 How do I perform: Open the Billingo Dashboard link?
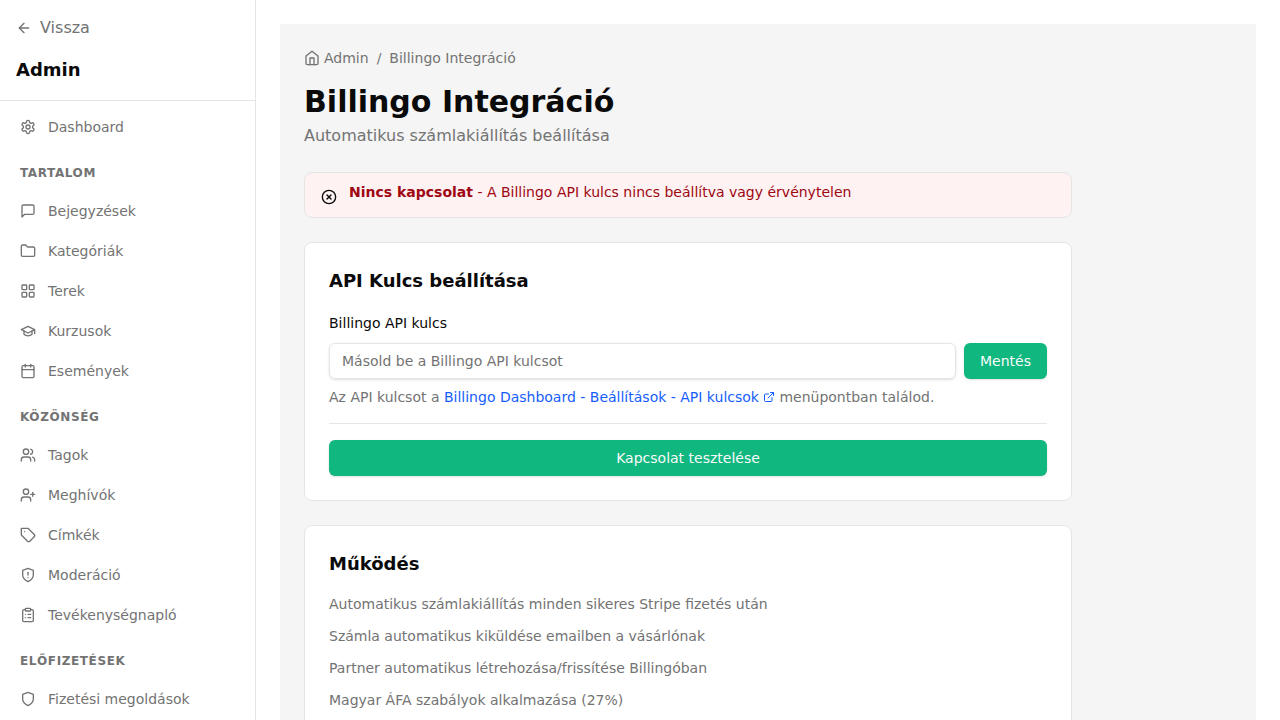(x=509, y=396)
